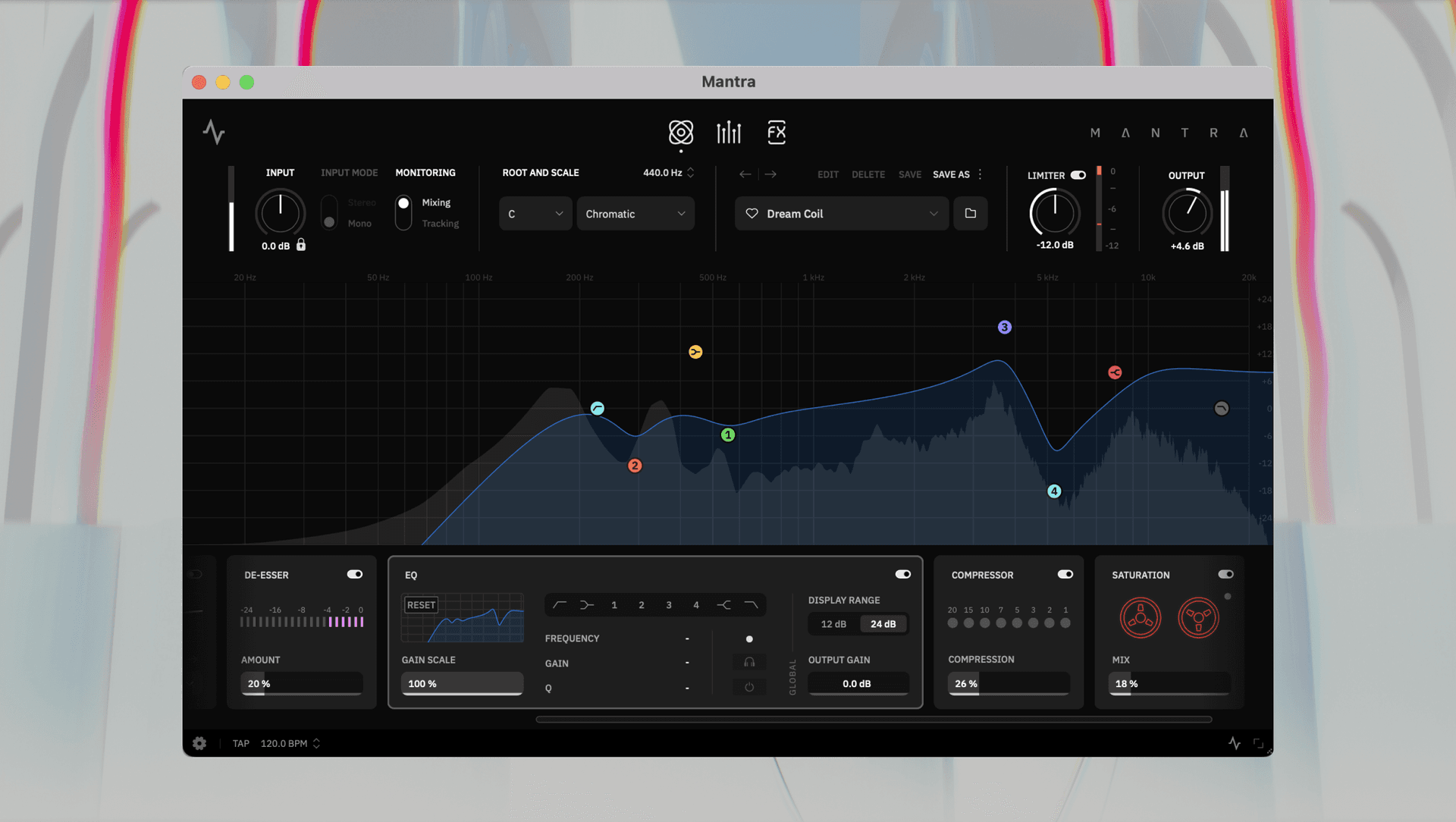The height and width of the screenshot is (822, 1456).
Task: Select the high-pass filter shape in EQ
Action: point(560,604)
